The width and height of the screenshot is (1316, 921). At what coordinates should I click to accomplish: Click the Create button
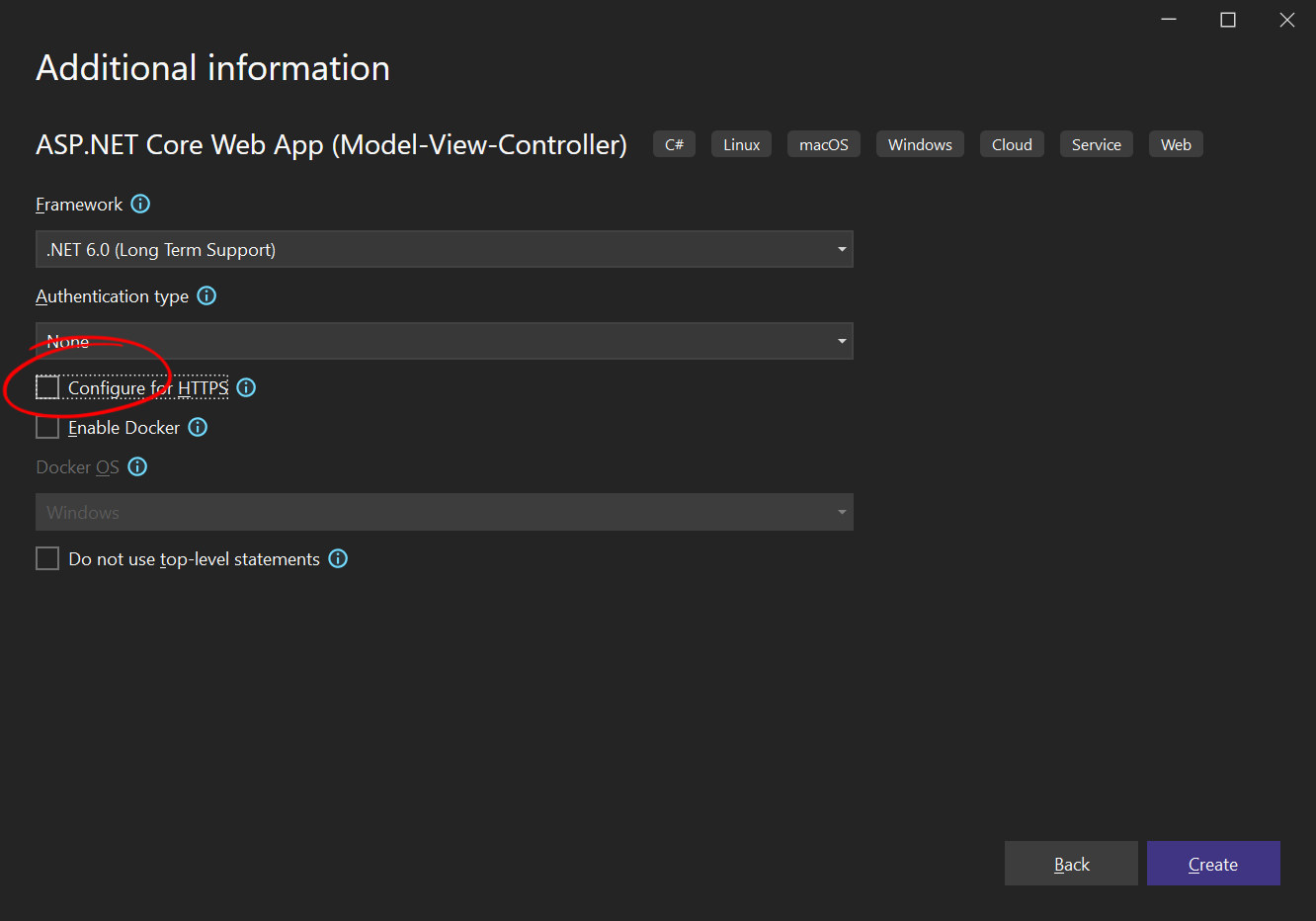click(1213, 863)
